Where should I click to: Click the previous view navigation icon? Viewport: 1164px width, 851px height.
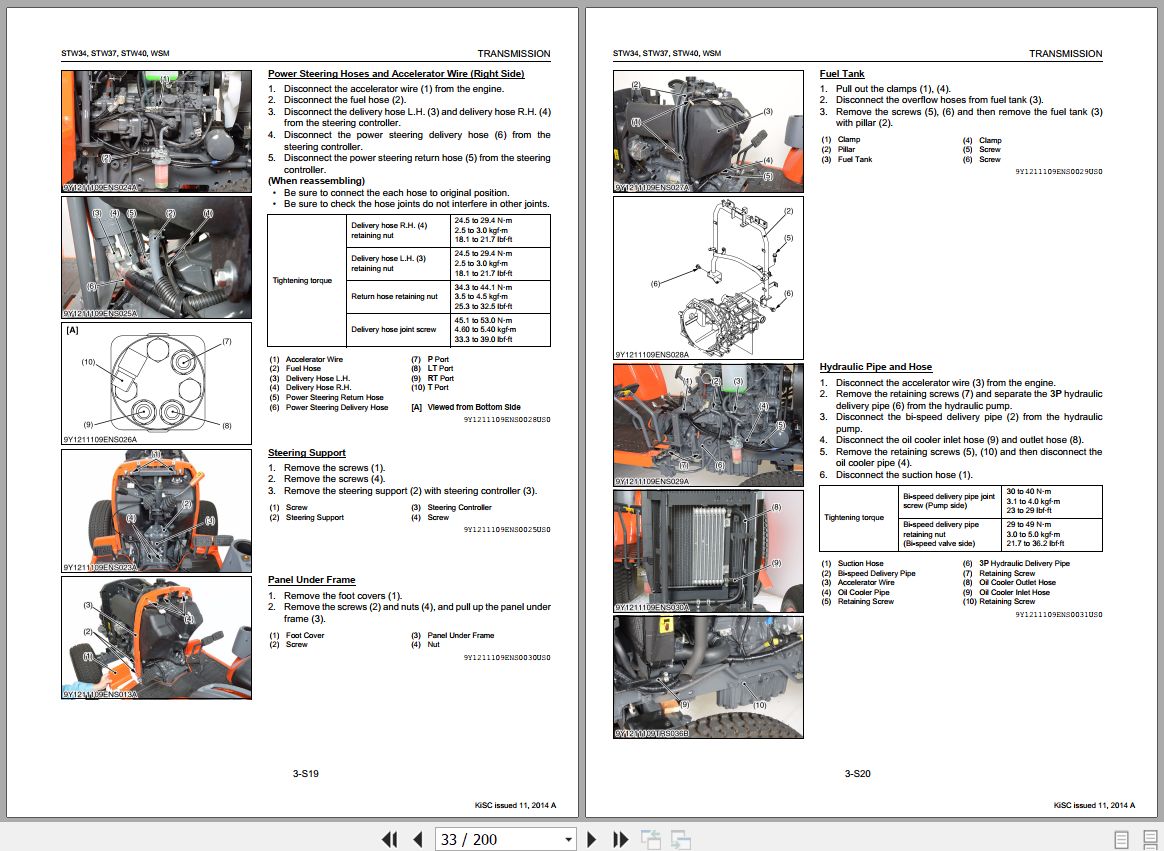[x=651, y=839]
